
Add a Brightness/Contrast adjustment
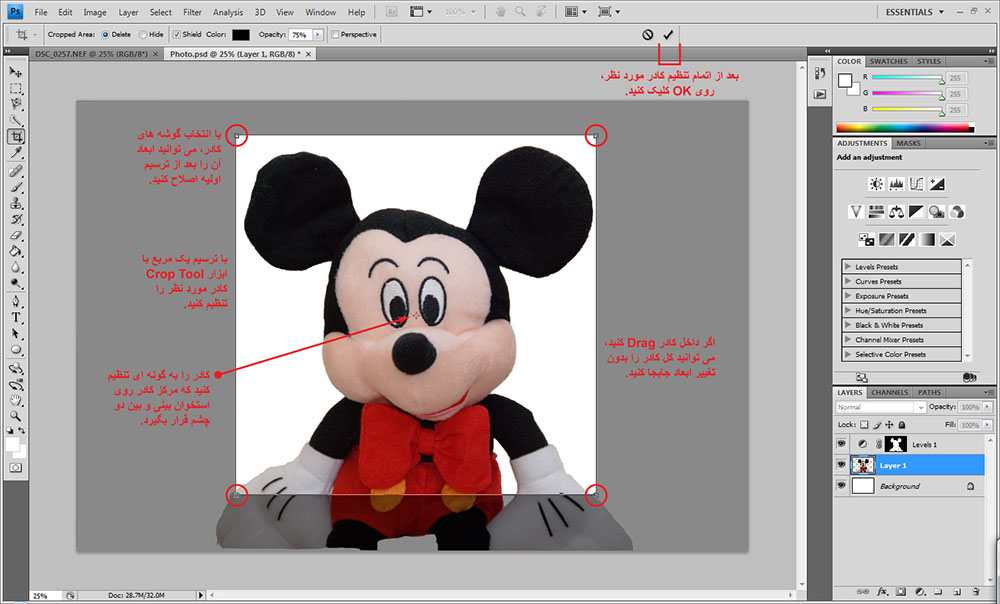coord(876,184)
